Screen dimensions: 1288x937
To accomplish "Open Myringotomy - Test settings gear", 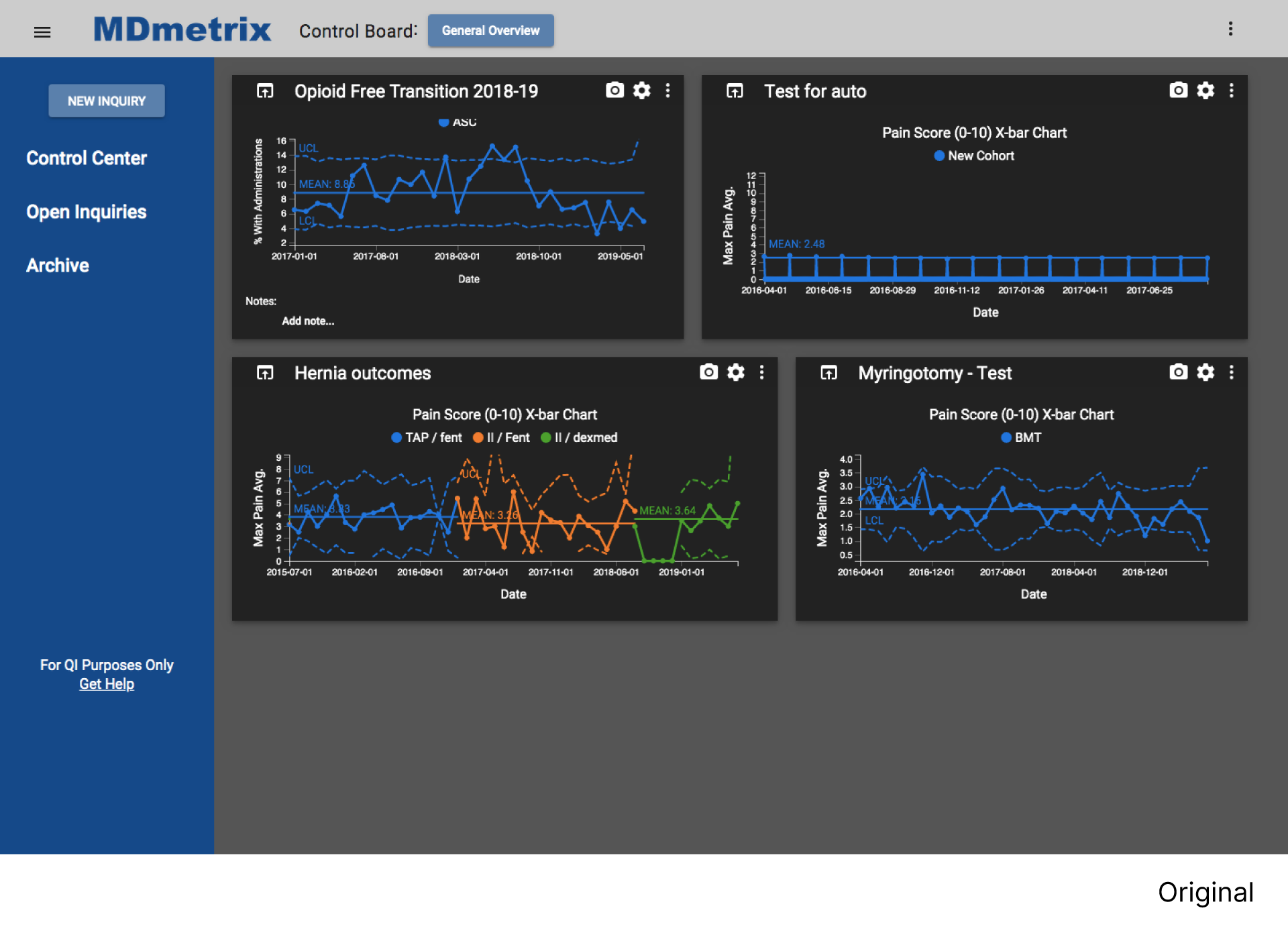I will [x=1205, y=372].
